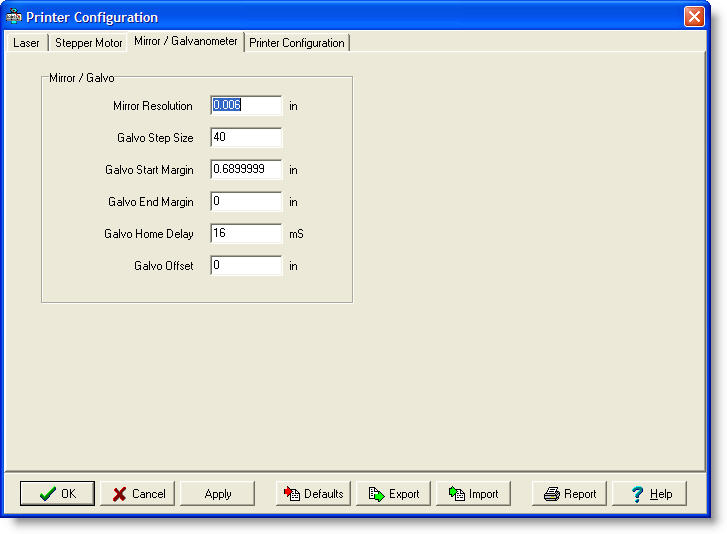This screenshot has height=534, width=727.
Task: Click the Defaults button icon
Action: click(x=292, y=494)
